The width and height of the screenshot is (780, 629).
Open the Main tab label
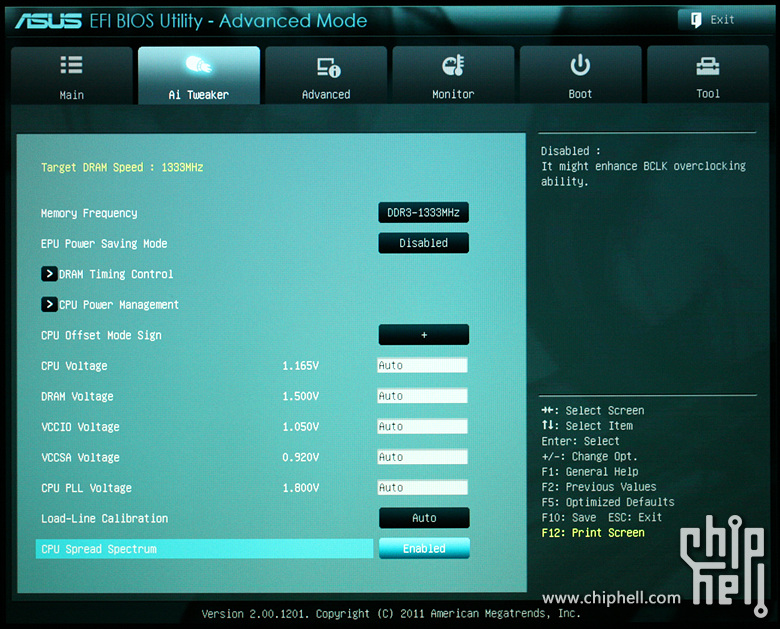tap(72, 95)
